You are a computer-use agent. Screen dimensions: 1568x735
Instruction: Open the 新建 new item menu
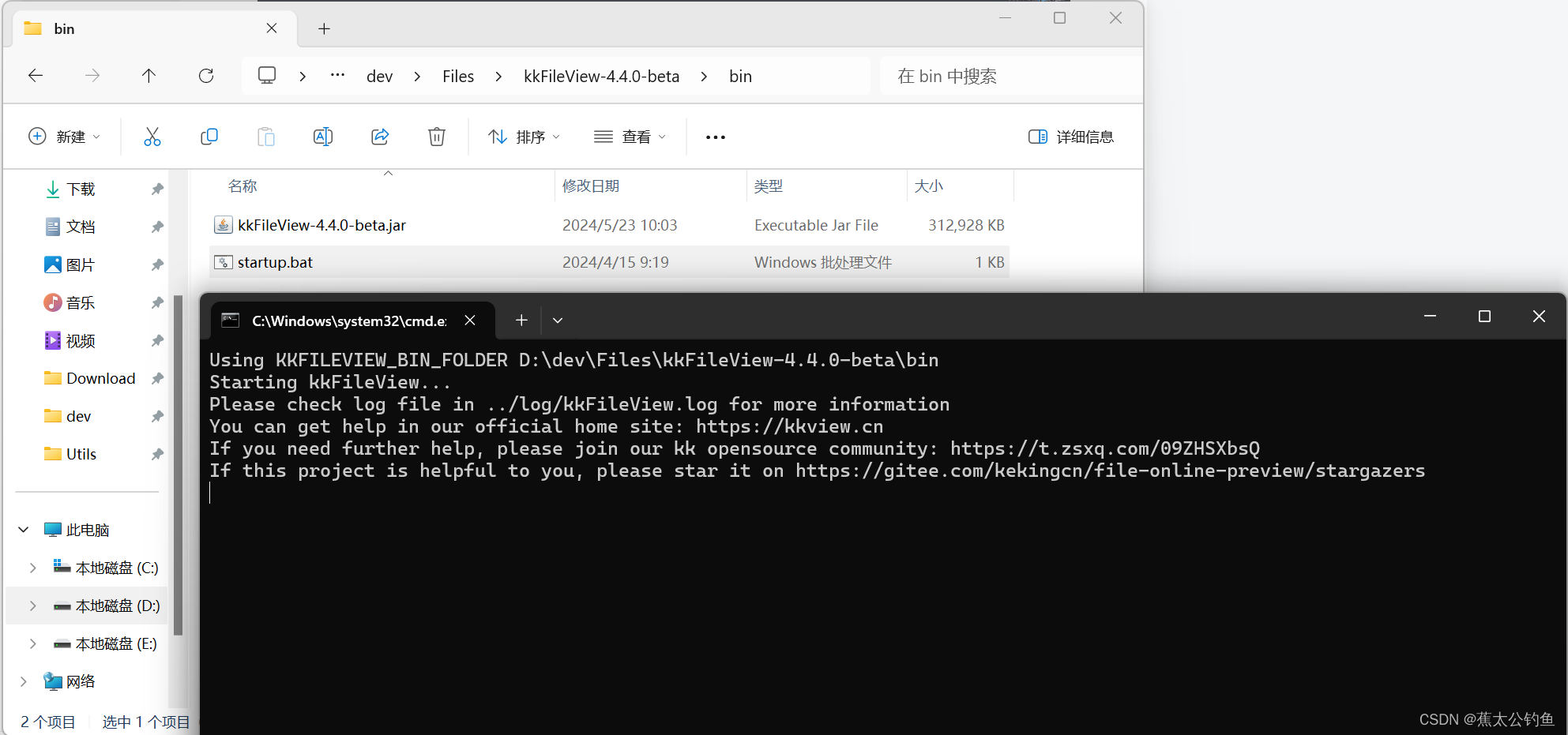click(x=65, y=136)
